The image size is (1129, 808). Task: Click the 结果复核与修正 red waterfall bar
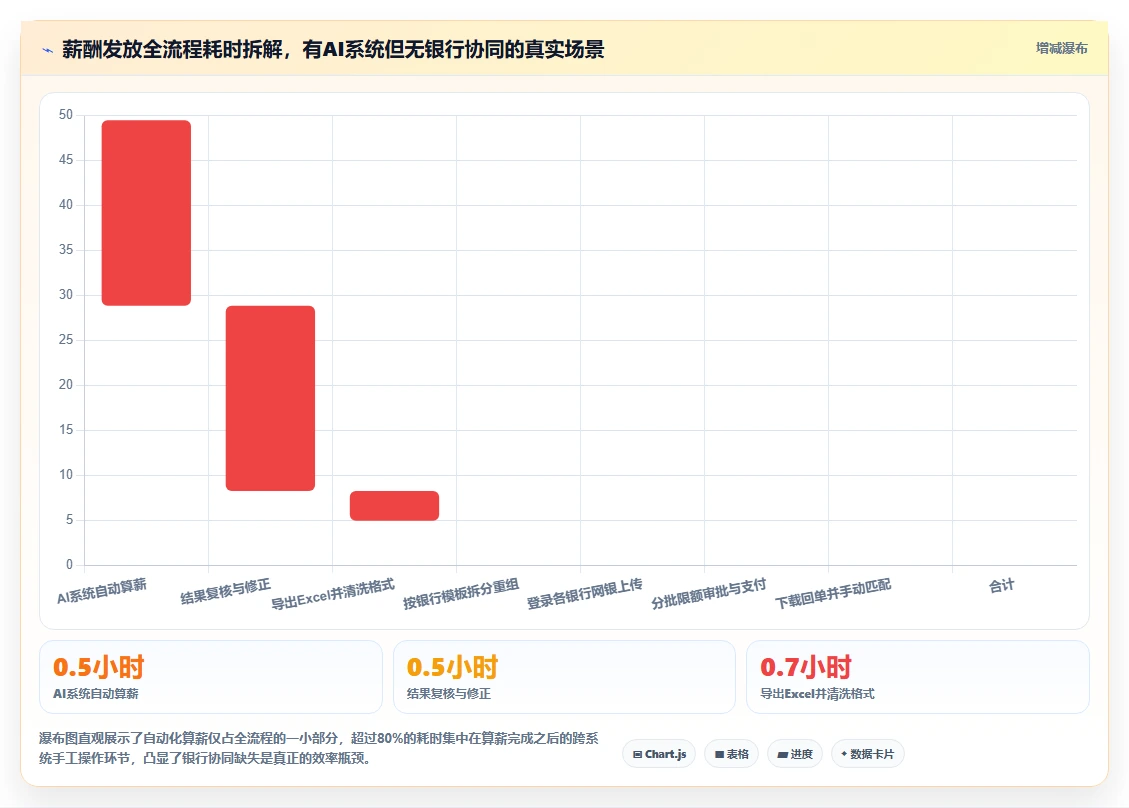pos(270,398)
